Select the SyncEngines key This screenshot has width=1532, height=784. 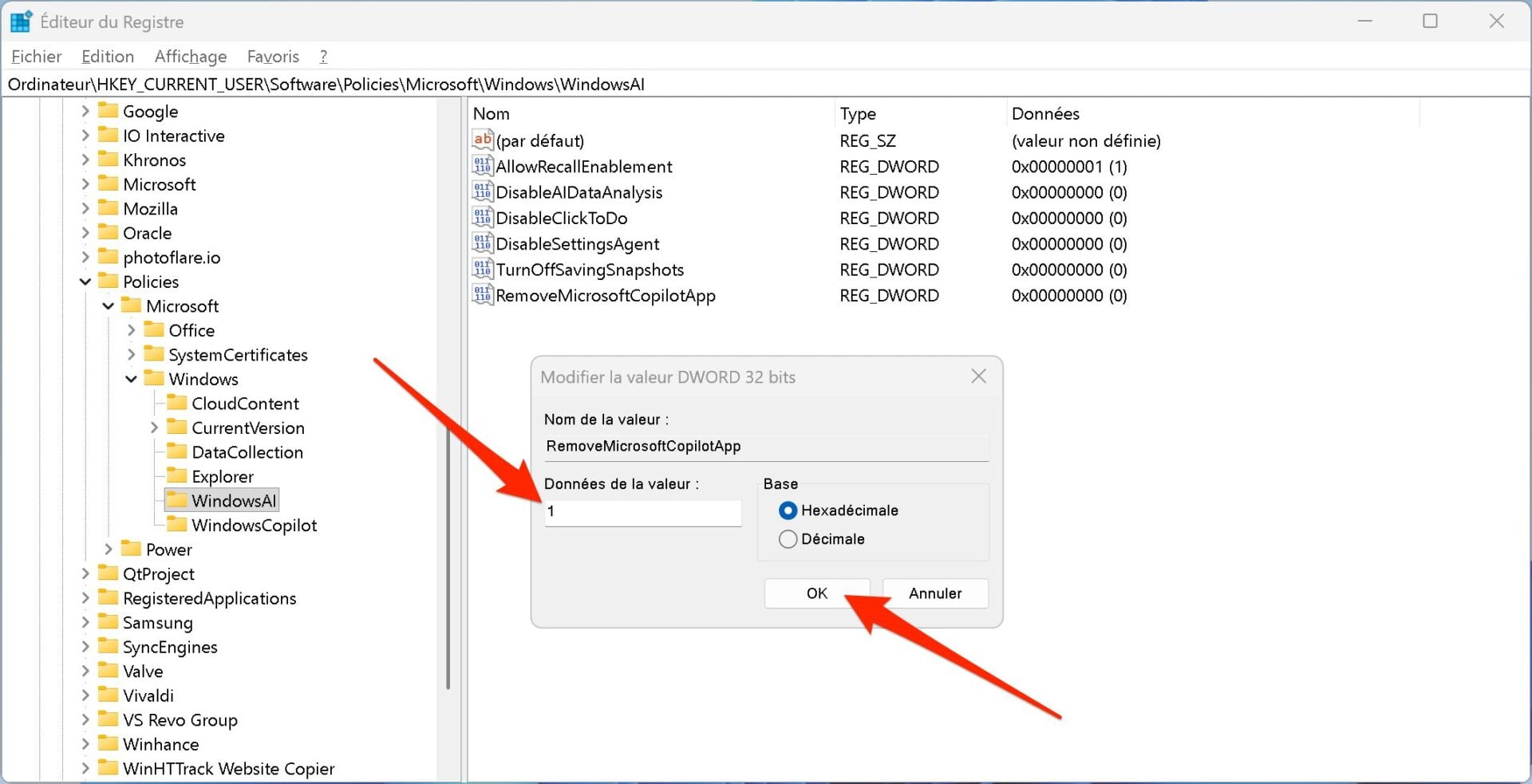point(170,647)
